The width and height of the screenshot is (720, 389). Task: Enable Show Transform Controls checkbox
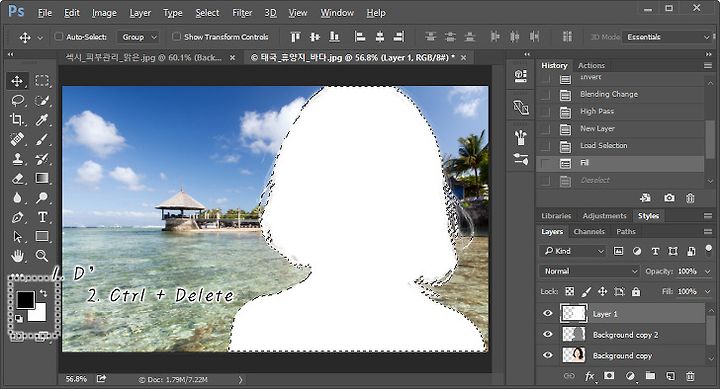176,36
